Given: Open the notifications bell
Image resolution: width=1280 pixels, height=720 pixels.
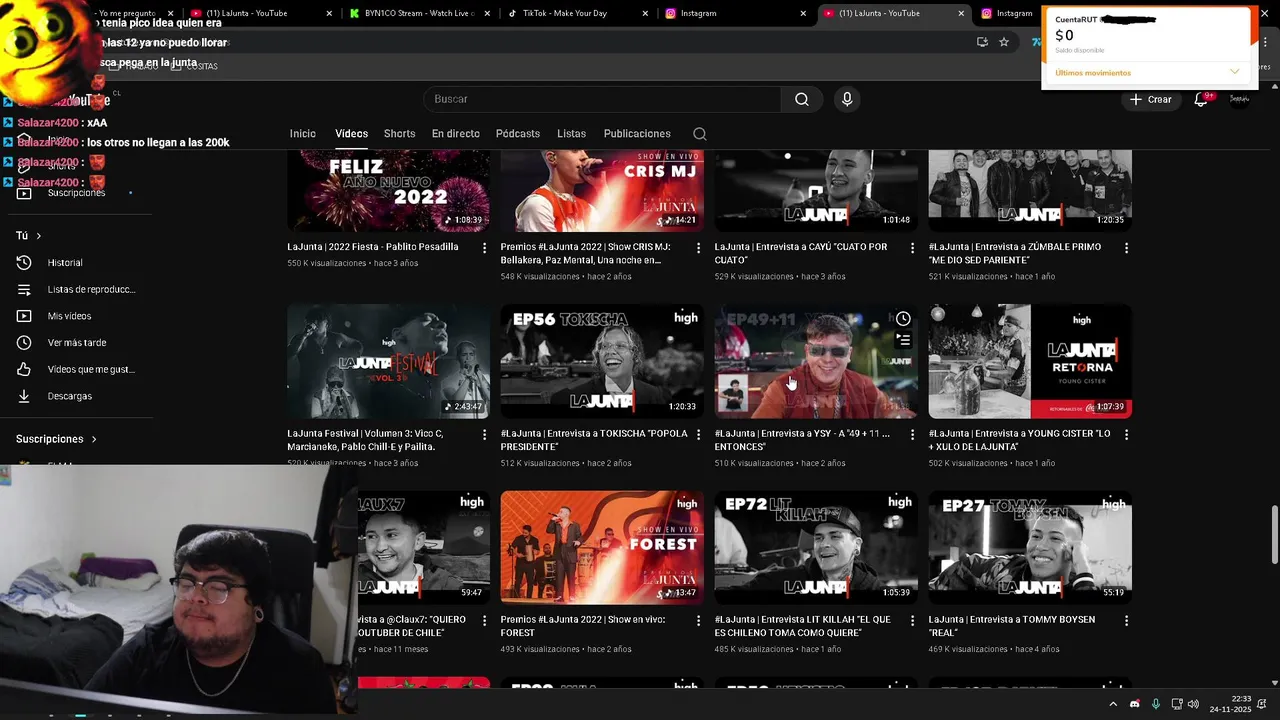Looking at the screenshot, I should tap(1201, 99).
